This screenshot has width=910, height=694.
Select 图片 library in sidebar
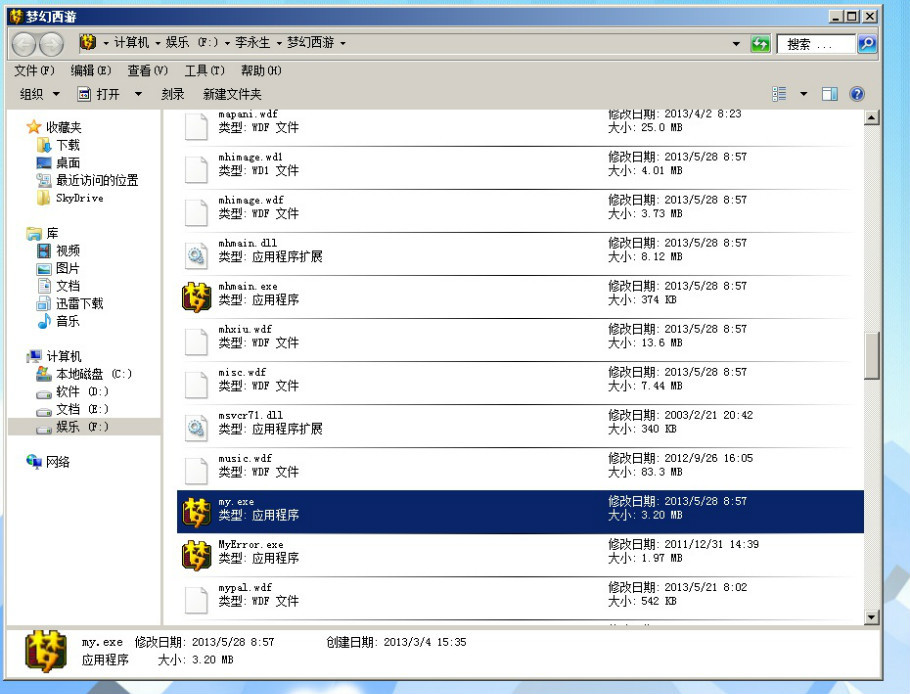click(68, 268)
